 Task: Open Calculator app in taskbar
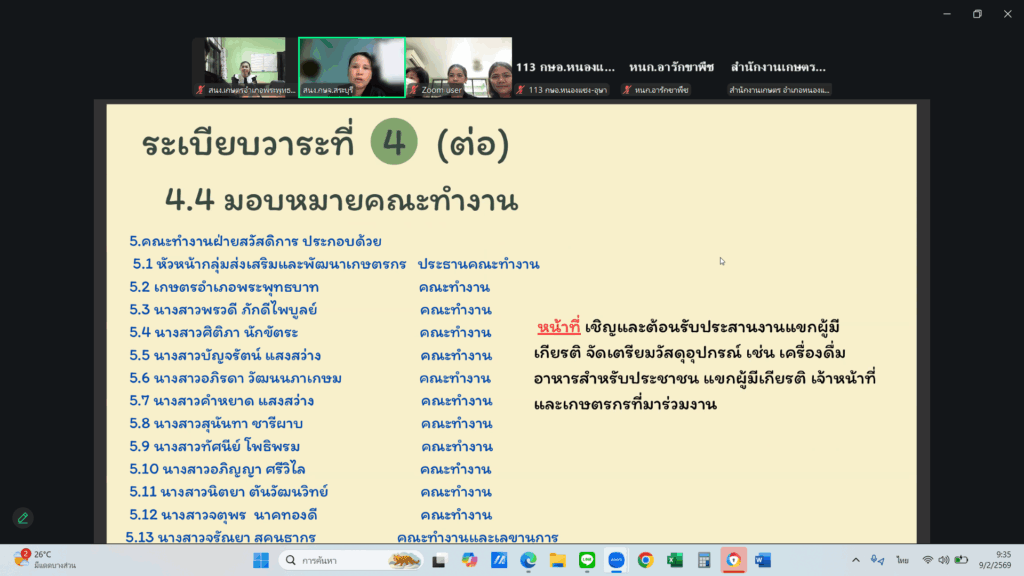pyautogui.click(x=704, y=560)
